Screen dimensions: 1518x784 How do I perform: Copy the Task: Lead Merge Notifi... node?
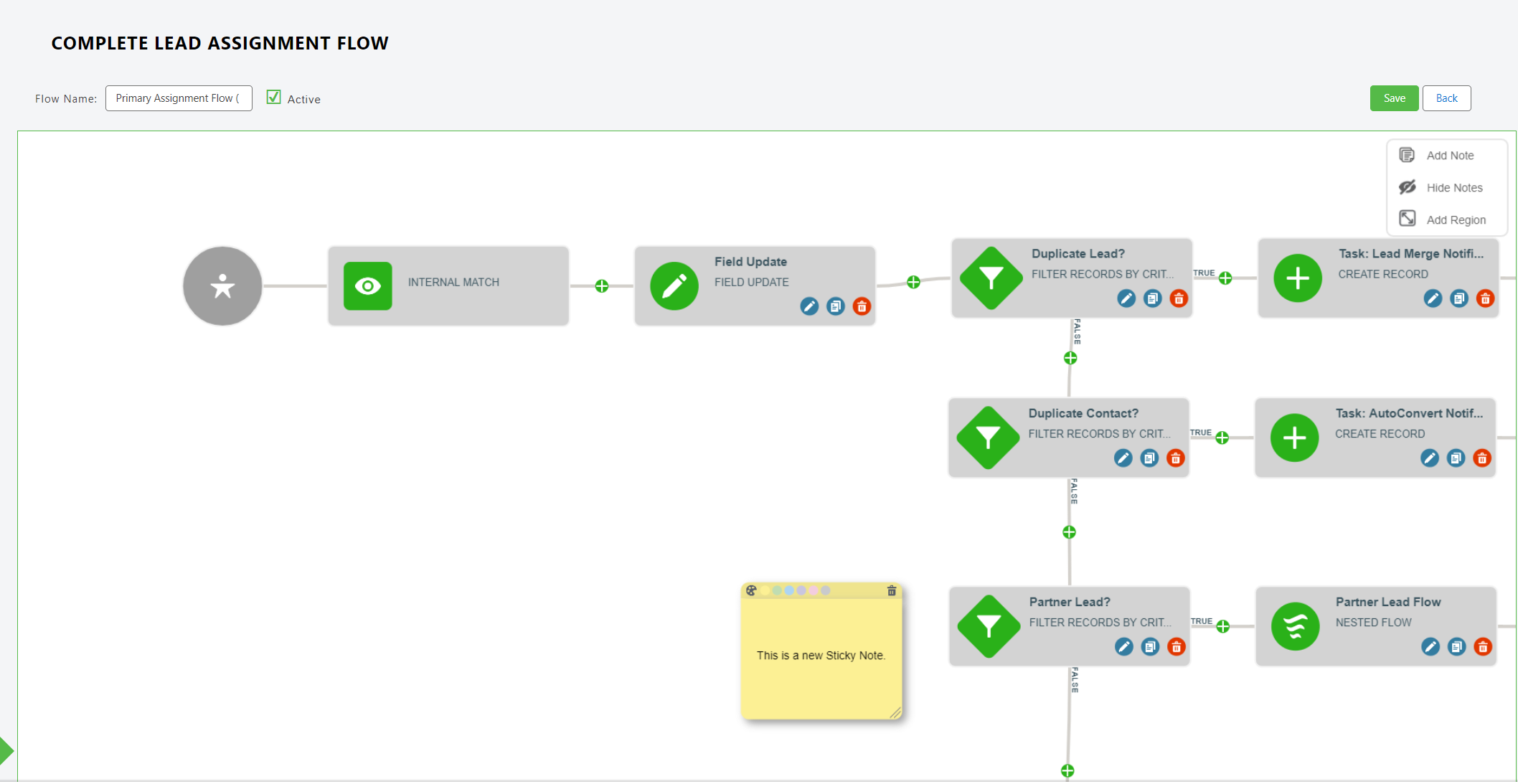tap(1459, 298)
